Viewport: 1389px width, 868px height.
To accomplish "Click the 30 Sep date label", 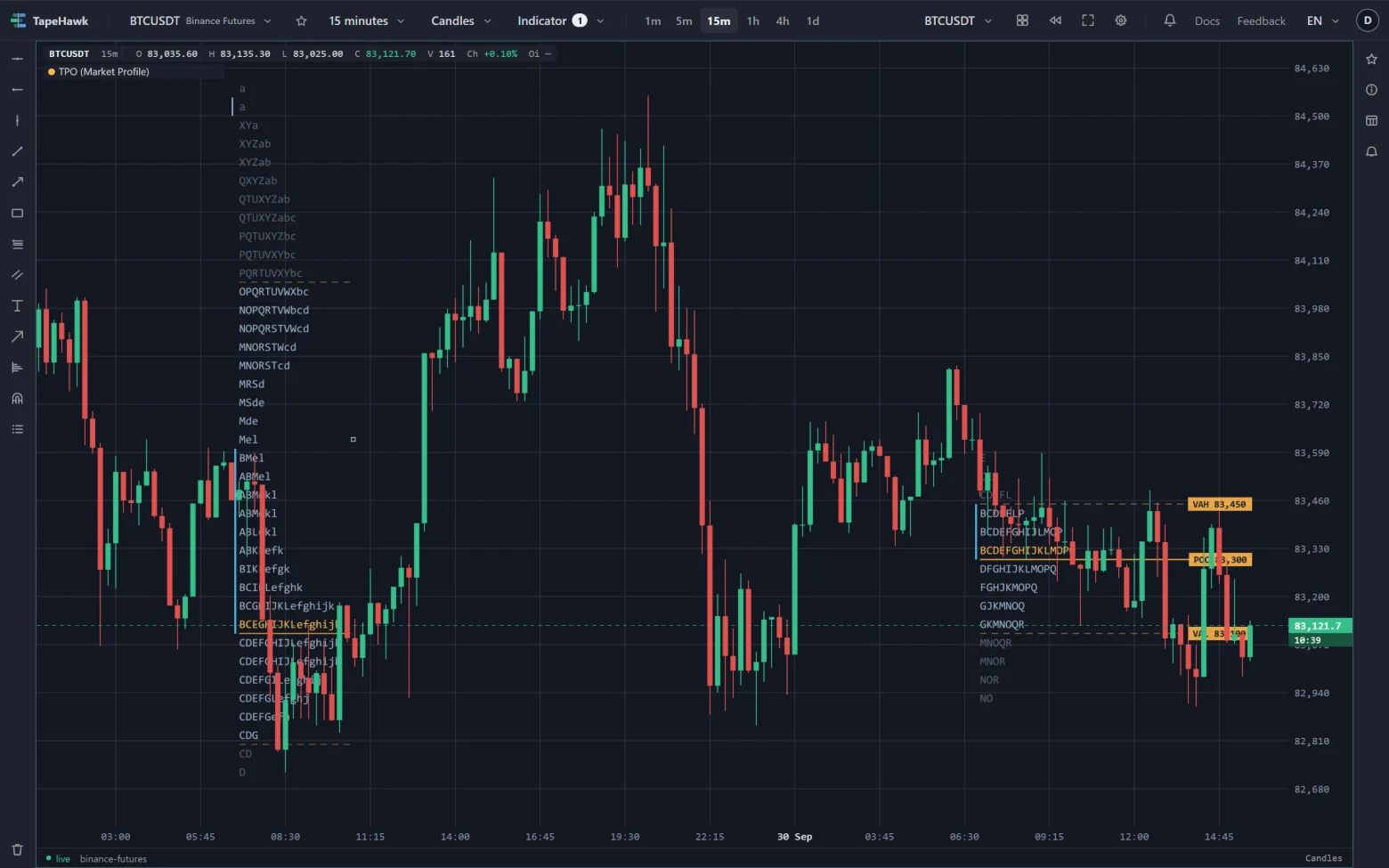I will pos(794,837).
